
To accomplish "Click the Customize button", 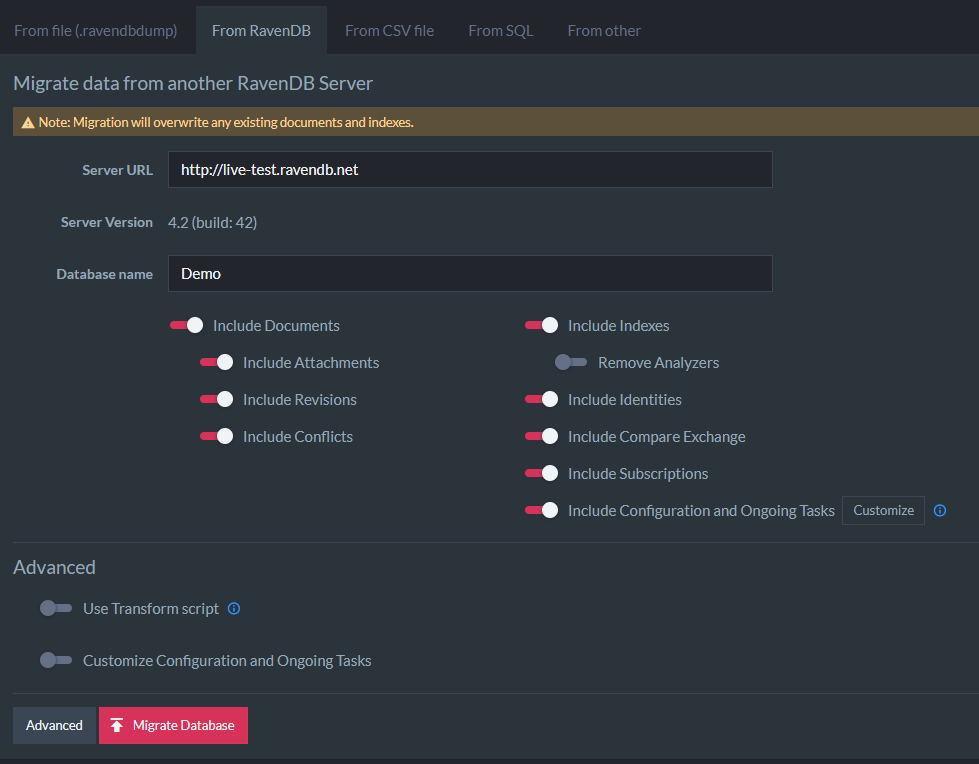I will click(883, 511).
